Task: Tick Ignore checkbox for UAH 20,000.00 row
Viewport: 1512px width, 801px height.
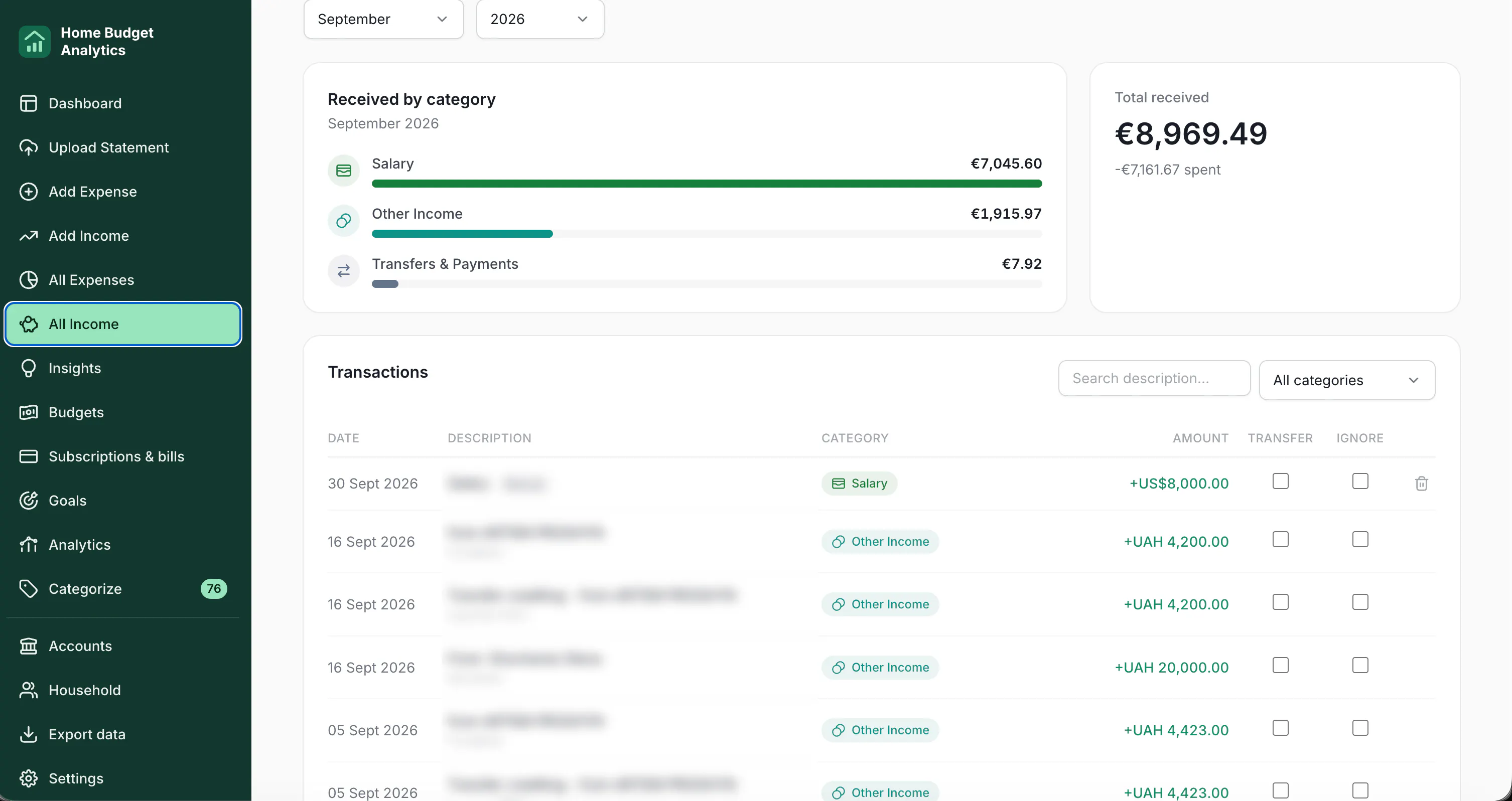Action: pyautogui.click(x=1360, y=666)
